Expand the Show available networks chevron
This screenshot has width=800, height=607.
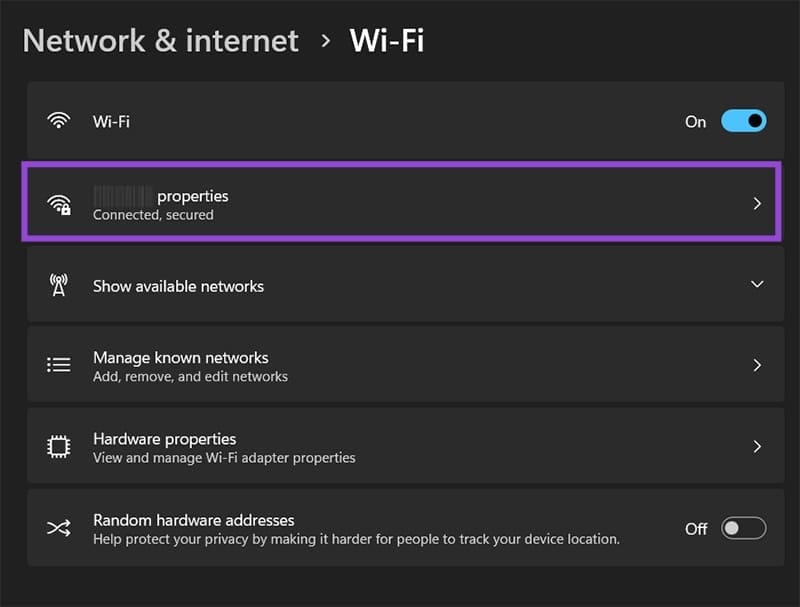point(757,285)
